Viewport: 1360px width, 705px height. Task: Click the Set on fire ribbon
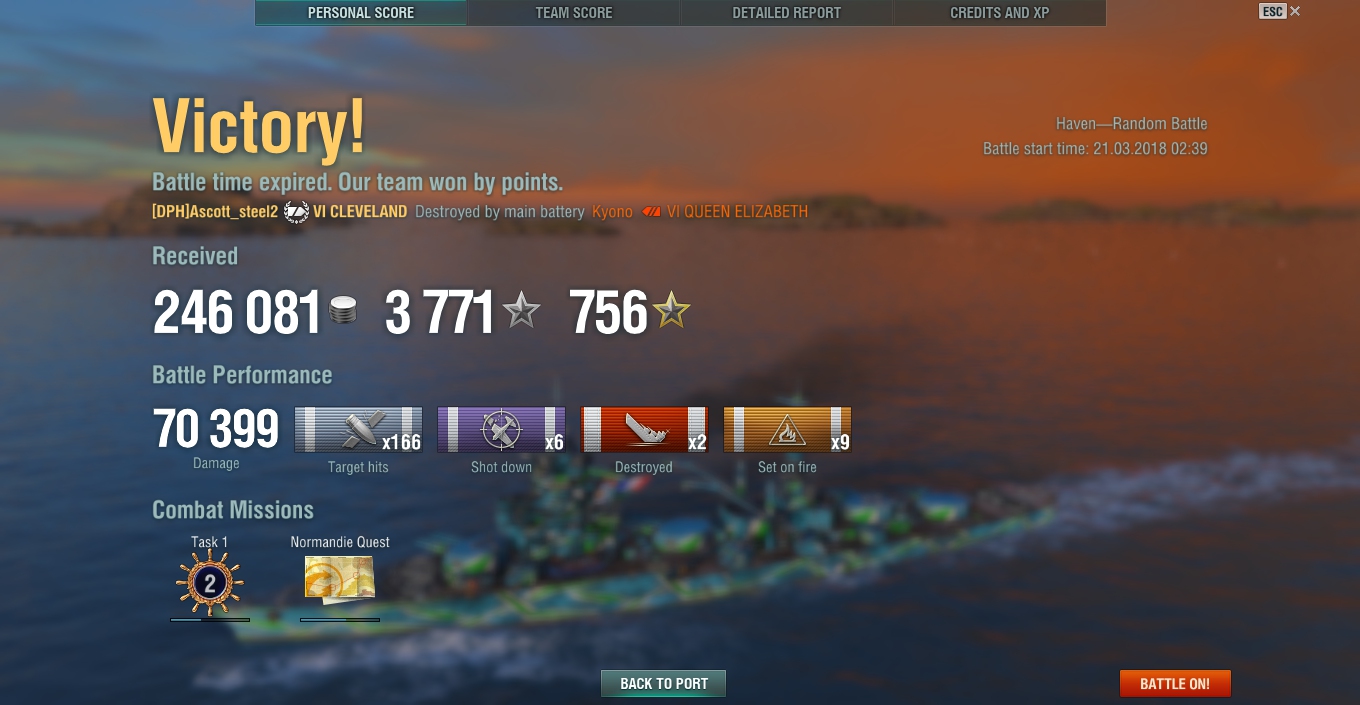[787, 430]
